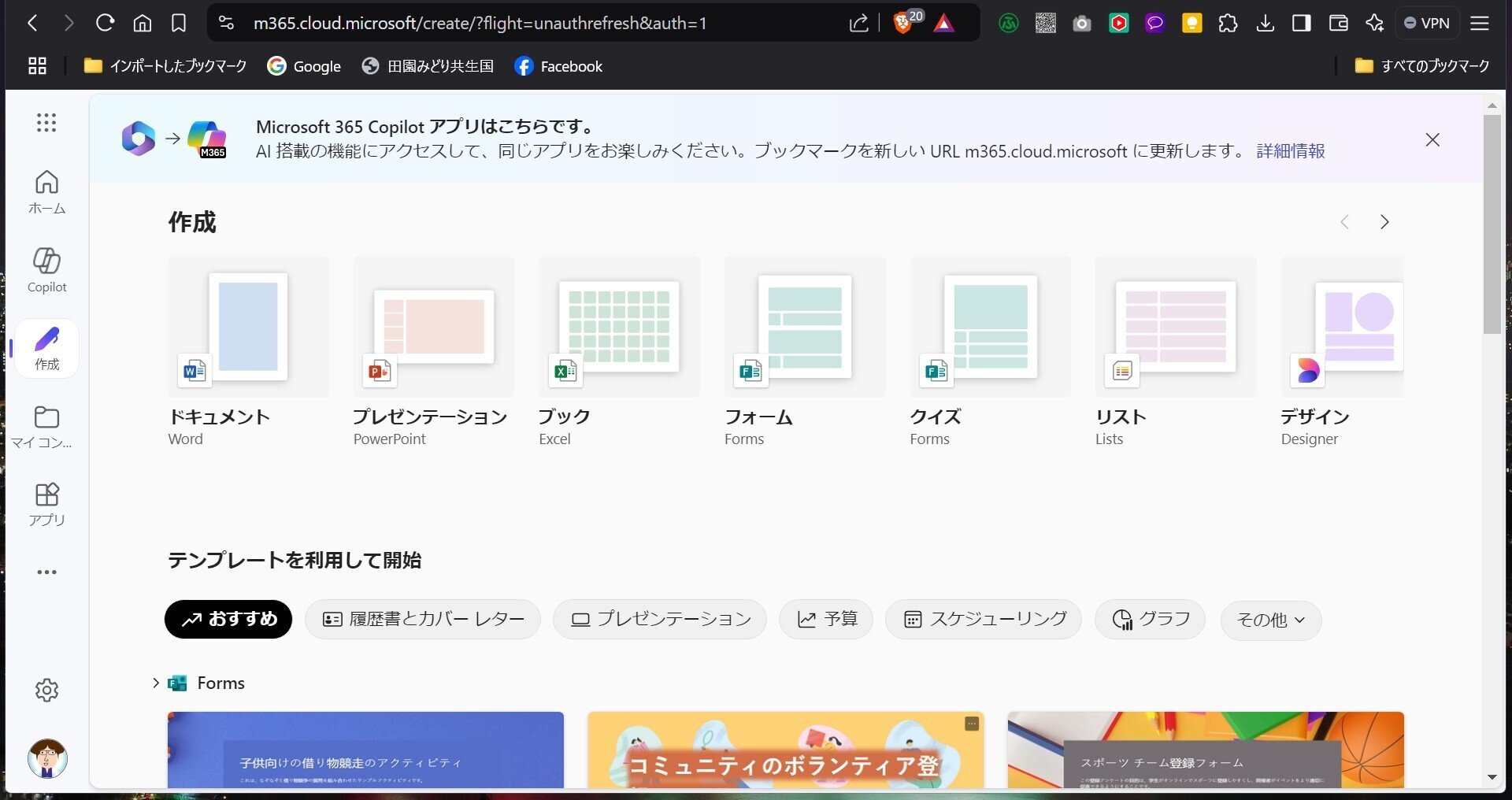Viewport: 1512px width, 800px height.
Task: Open Leo AI assistant icon
Action: click(x=1375, y=24)
